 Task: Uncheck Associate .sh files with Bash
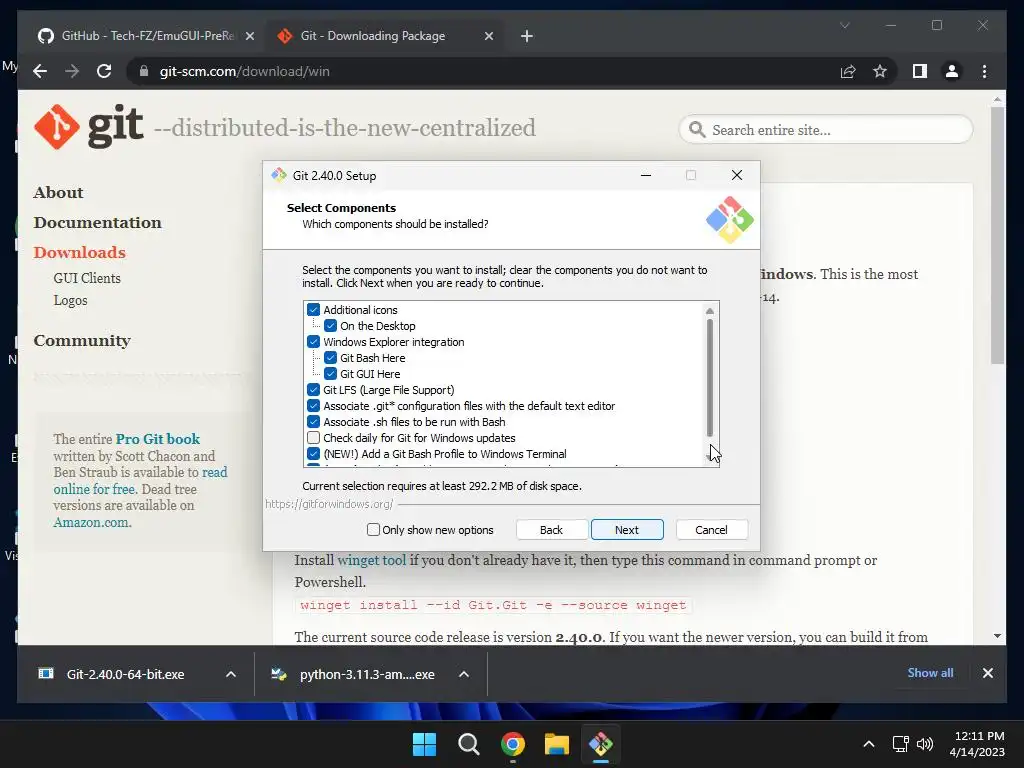[x=313, y=422]
